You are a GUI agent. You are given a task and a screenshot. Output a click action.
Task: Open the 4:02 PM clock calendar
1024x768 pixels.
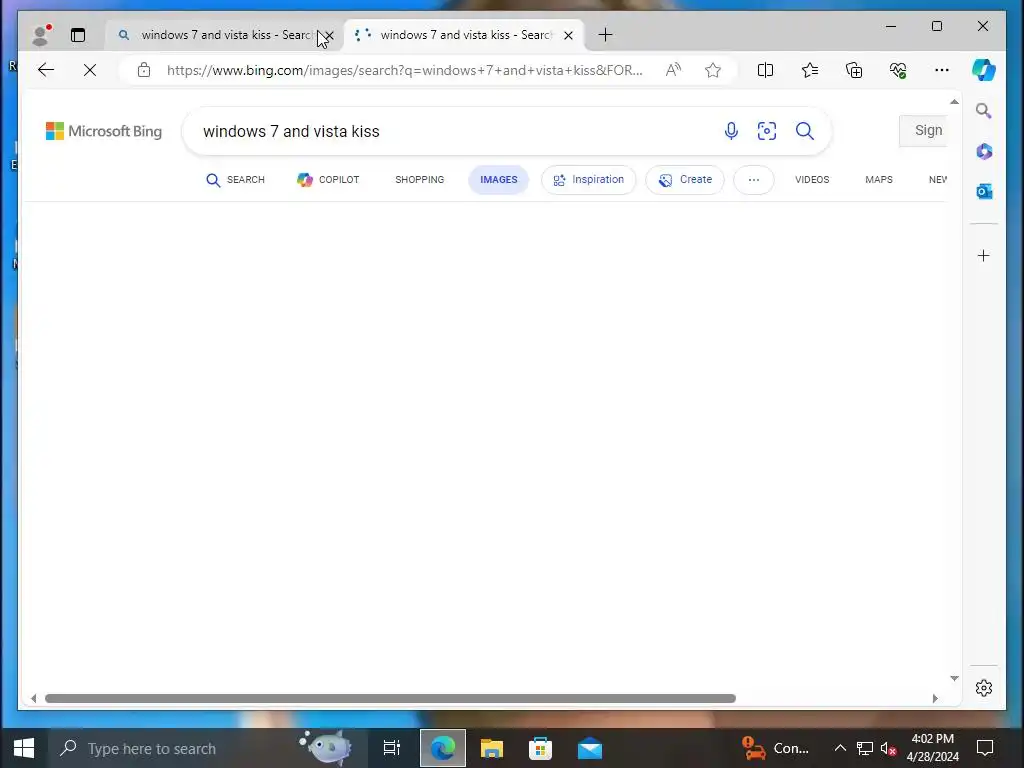pos(933,748)
